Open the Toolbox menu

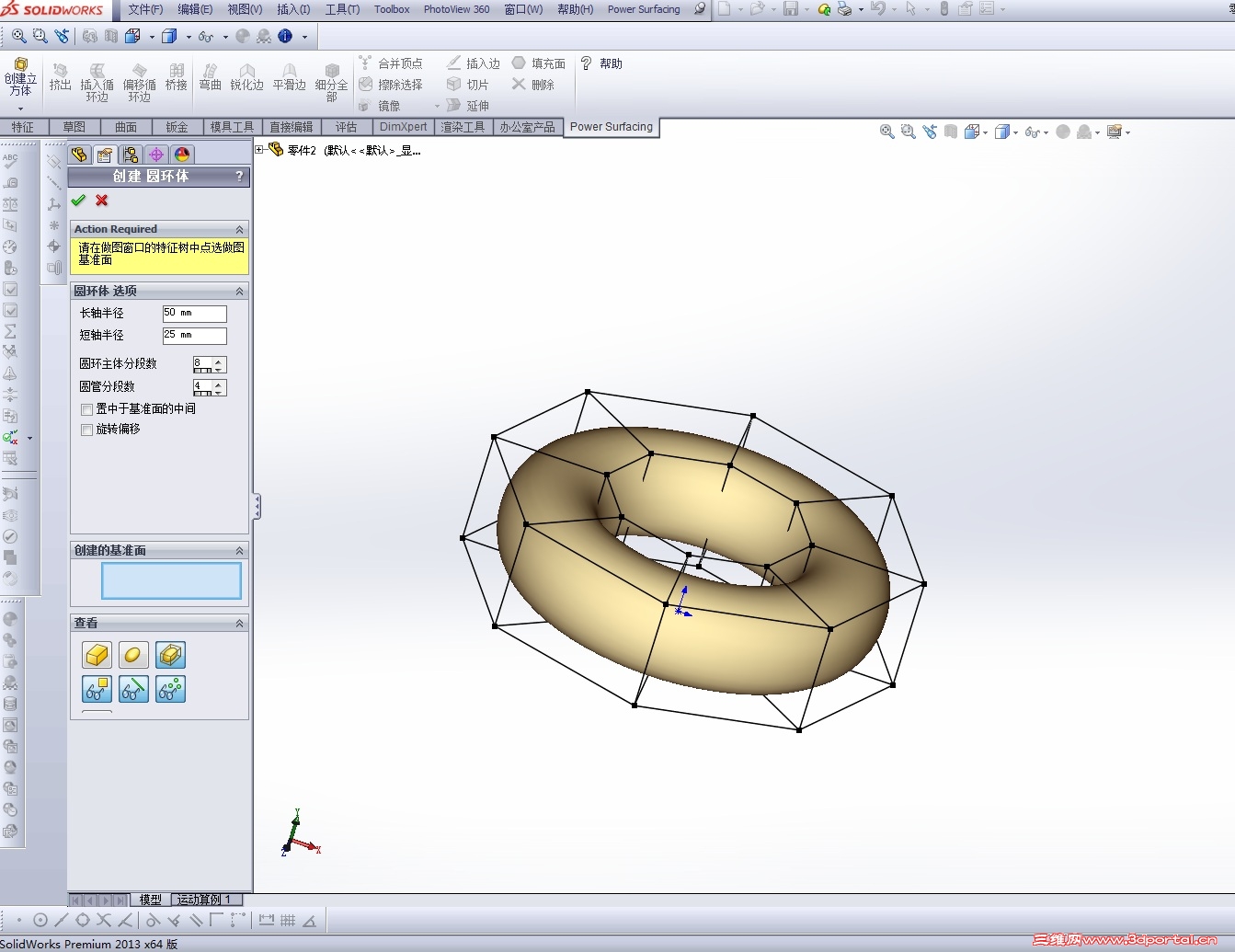[392, 9]
